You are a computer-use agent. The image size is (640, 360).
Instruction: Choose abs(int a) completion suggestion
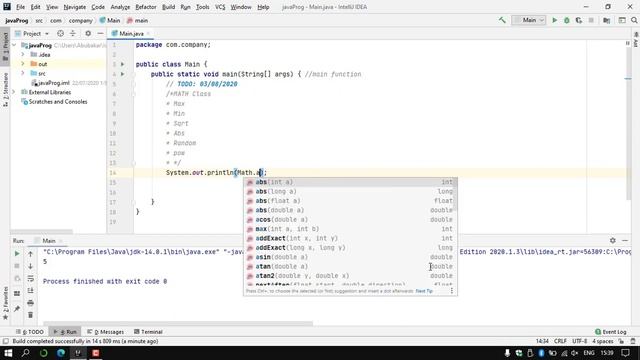click(350, 182)
